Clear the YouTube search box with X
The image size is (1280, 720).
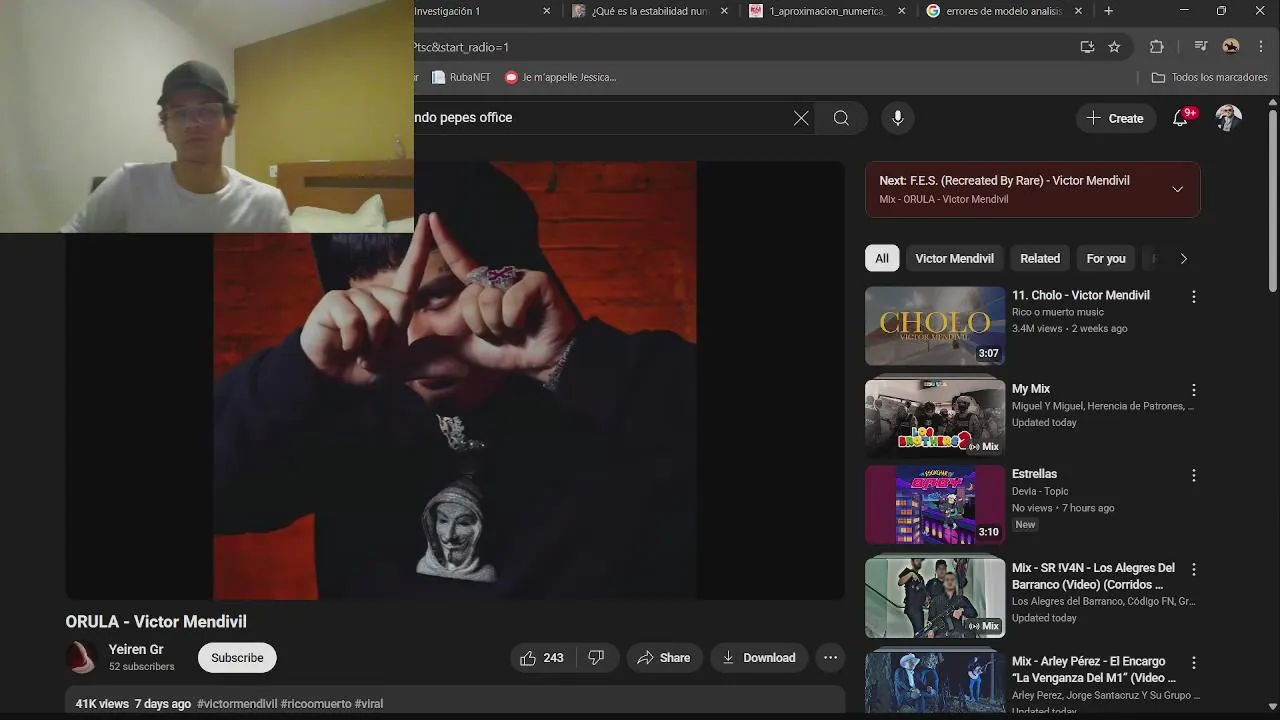(801, 118)
